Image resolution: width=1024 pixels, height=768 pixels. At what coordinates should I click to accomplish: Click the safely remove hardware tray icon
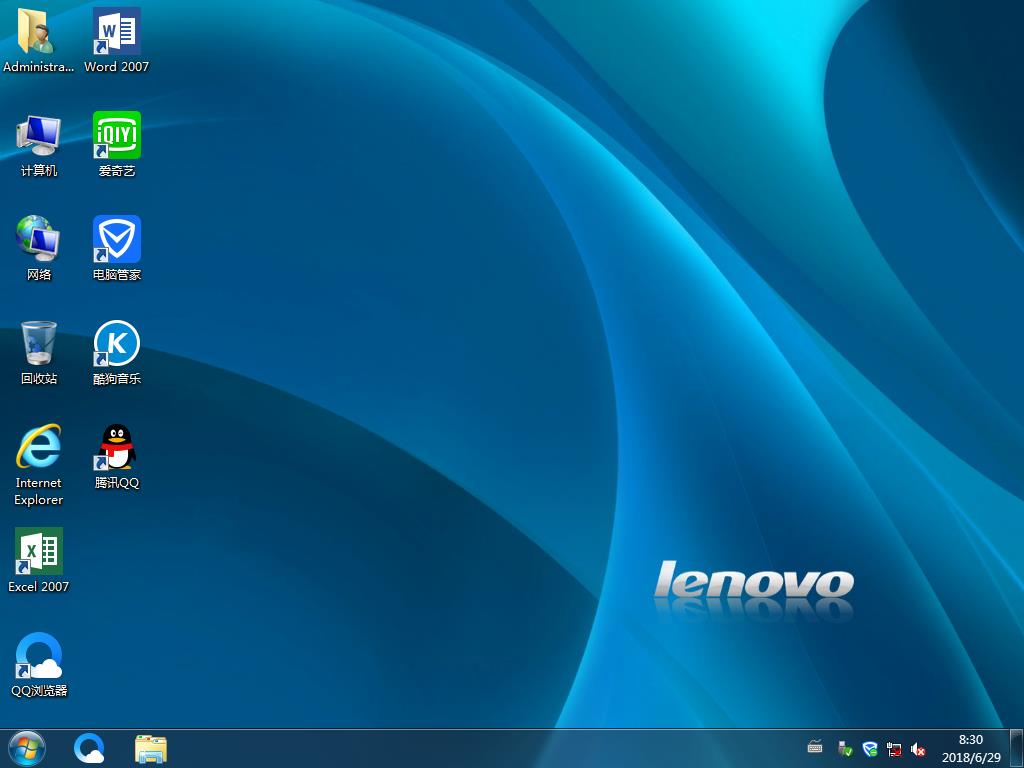tap(845, 748)
